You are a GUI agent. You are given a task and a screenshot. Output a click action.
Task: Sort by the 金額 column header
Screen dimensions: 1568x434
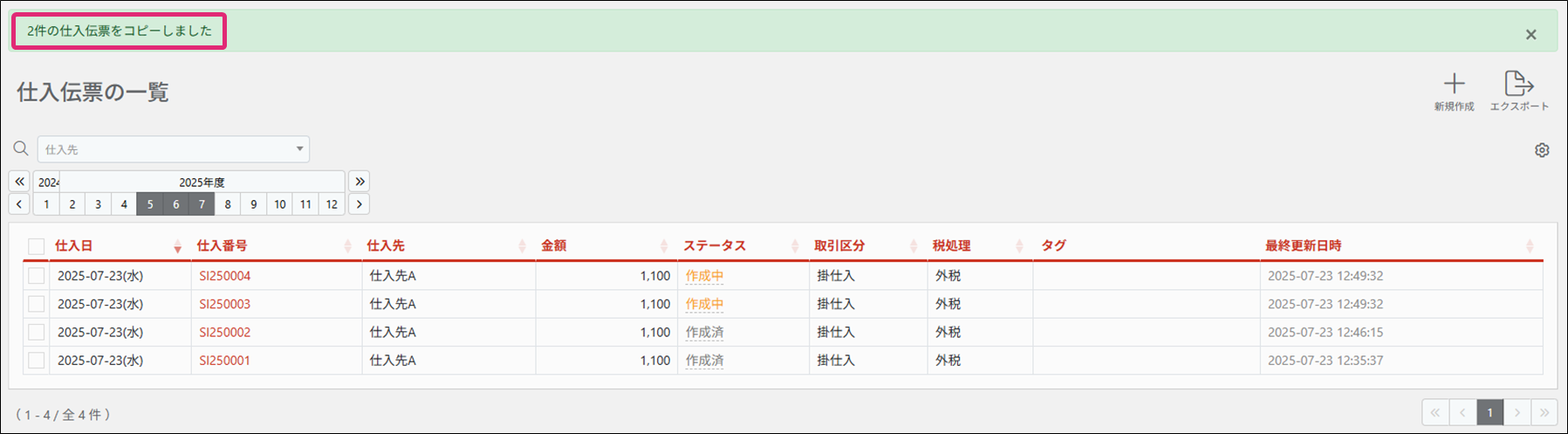[x=554, y=246]
